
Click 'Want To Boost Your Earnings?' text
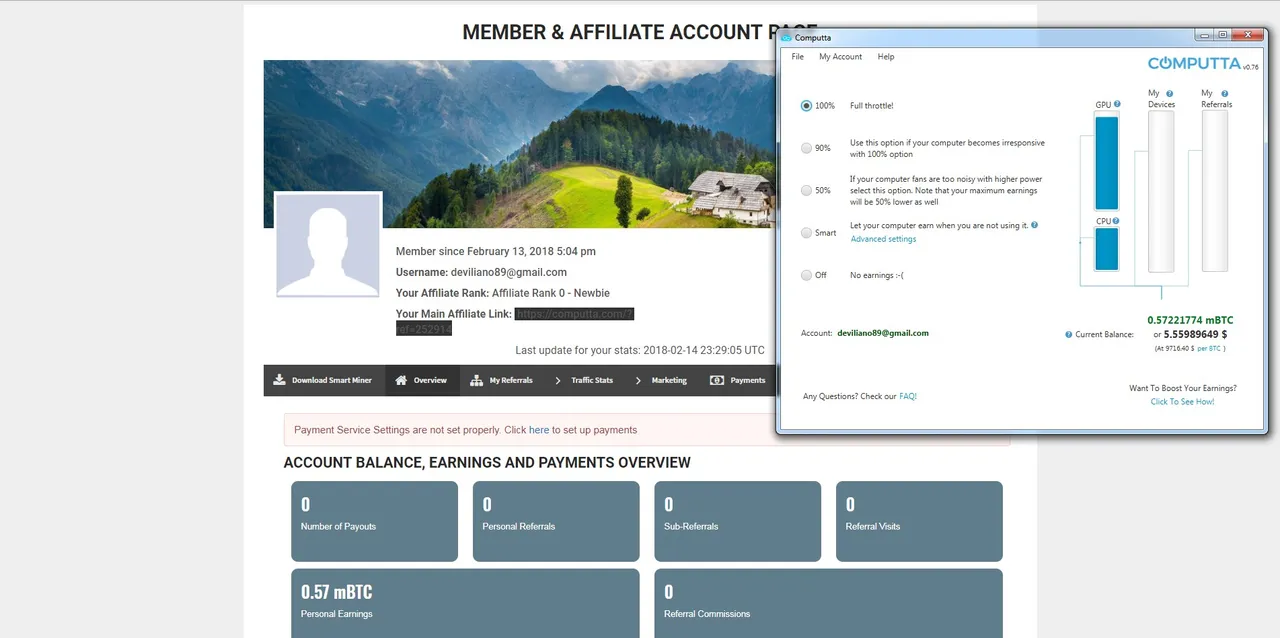[1182, 388]
